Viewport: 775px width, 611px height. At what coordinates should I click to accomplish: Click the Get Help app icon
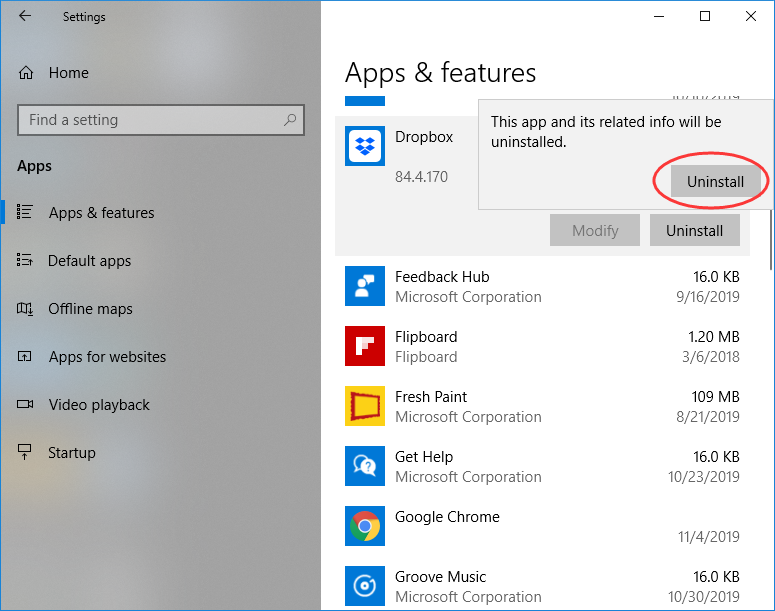(x=365, y=466)
